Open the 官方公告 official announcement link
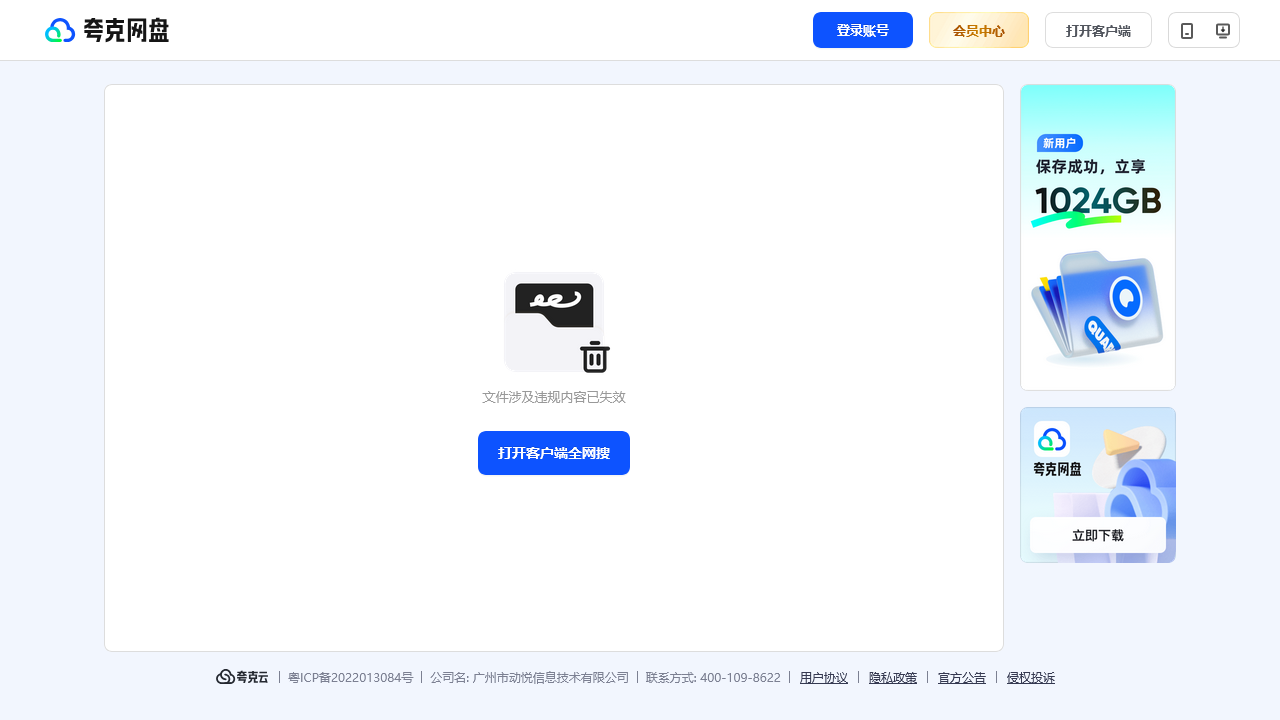Viewport: 1280px width, 720px height. coord(962,677)
